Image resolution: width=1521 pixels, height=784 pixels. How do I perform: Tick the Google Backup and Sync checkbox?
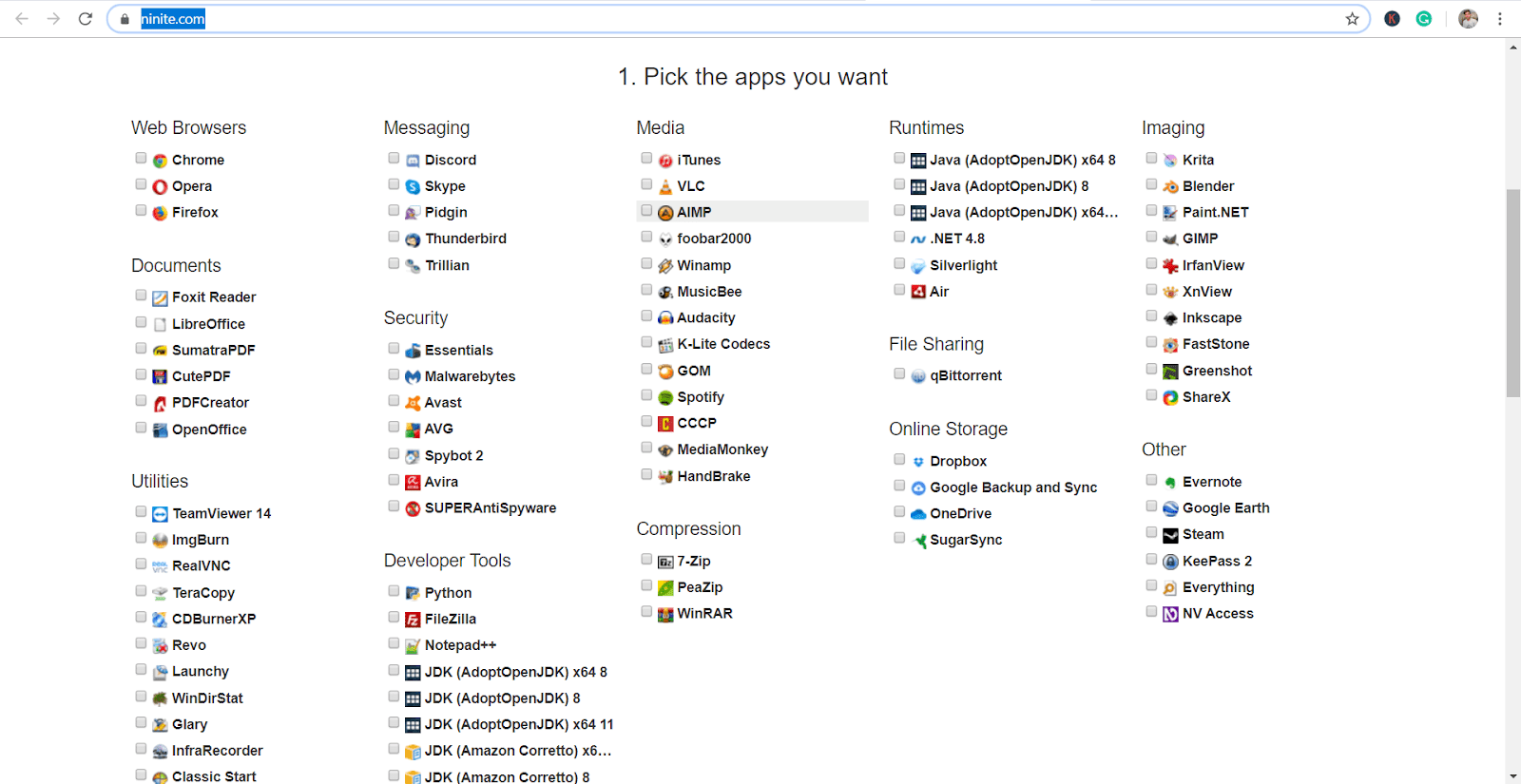coord(899,486)
